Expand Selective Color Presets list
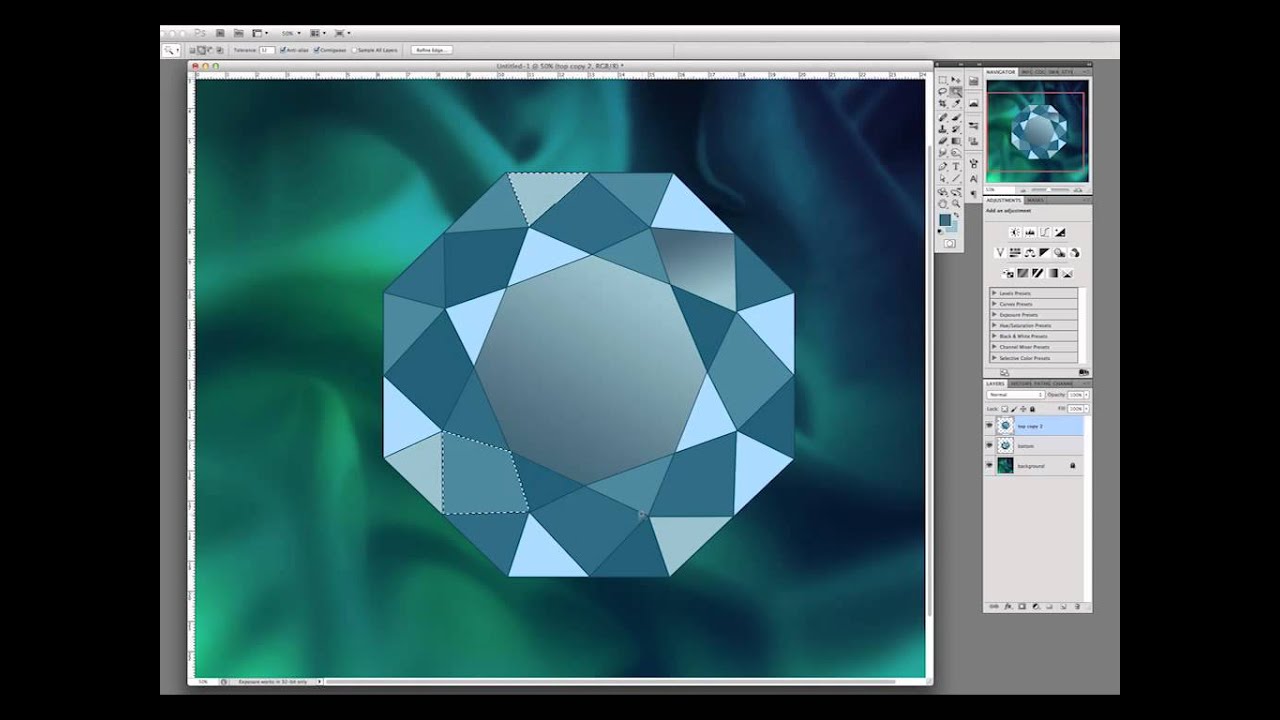 (995, 358)
